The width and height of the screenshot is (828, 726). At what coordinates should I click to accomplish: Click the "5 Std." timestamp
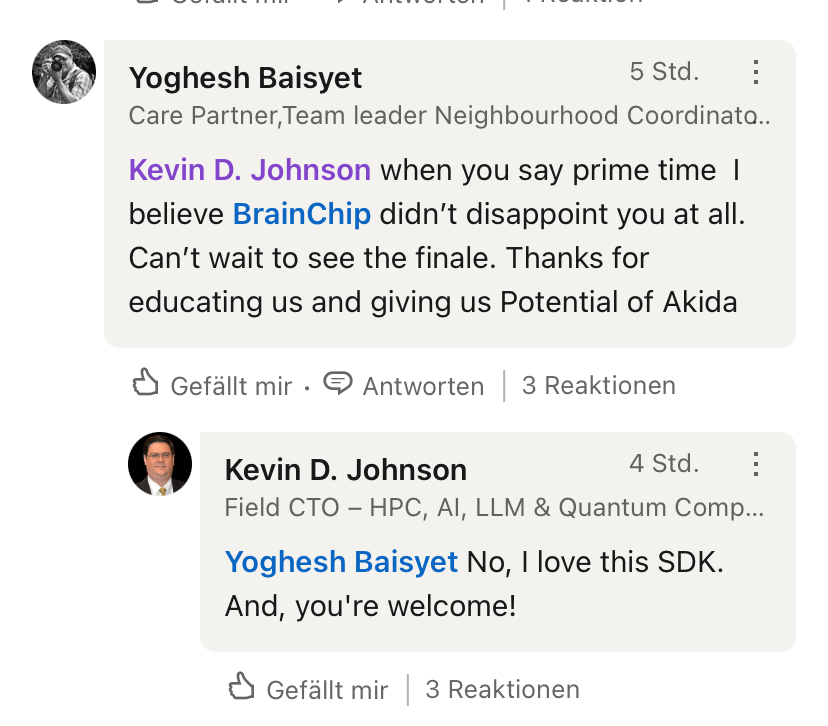tap(664, 72)
